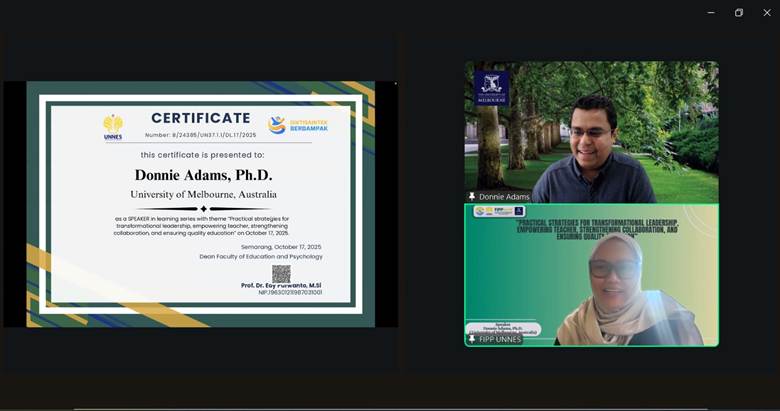The width and height of the screenshot is (780, 411).
Task: Click the name Donnie Adams, Ph.D. on certificate
Action: pos(203,175)
